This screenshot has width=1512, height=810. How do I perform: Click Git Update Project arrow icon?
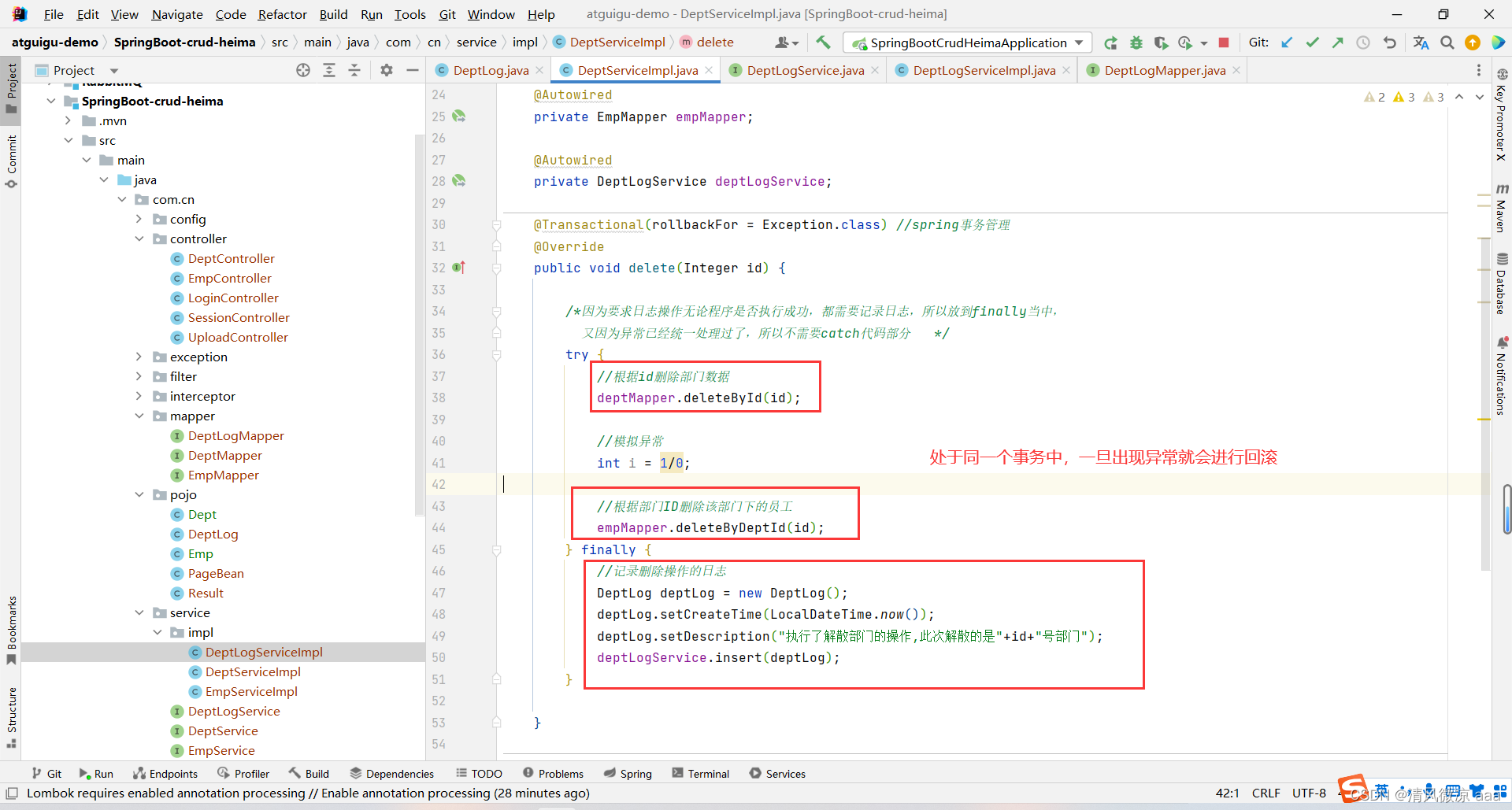(x=1287, y=43)
